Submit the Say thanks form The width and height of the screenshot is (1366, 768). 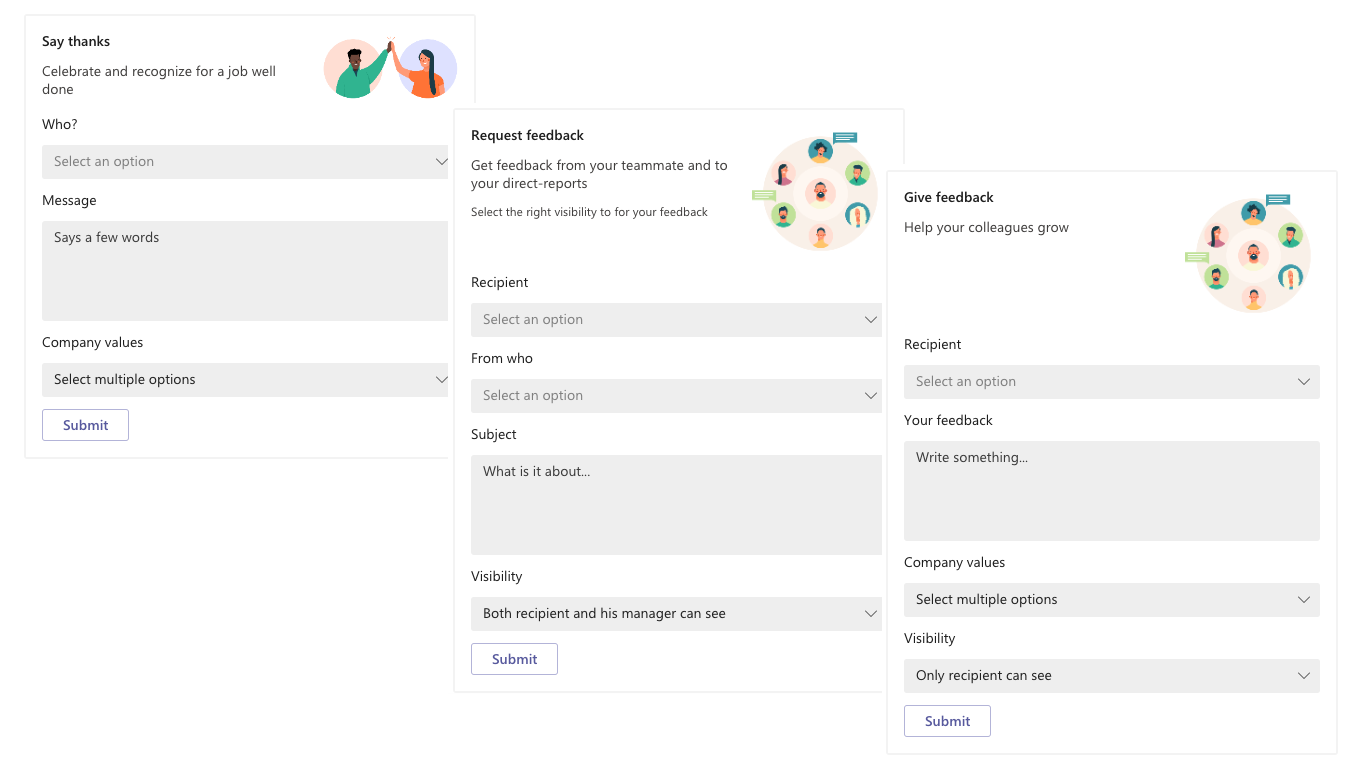tap(85, 425)
